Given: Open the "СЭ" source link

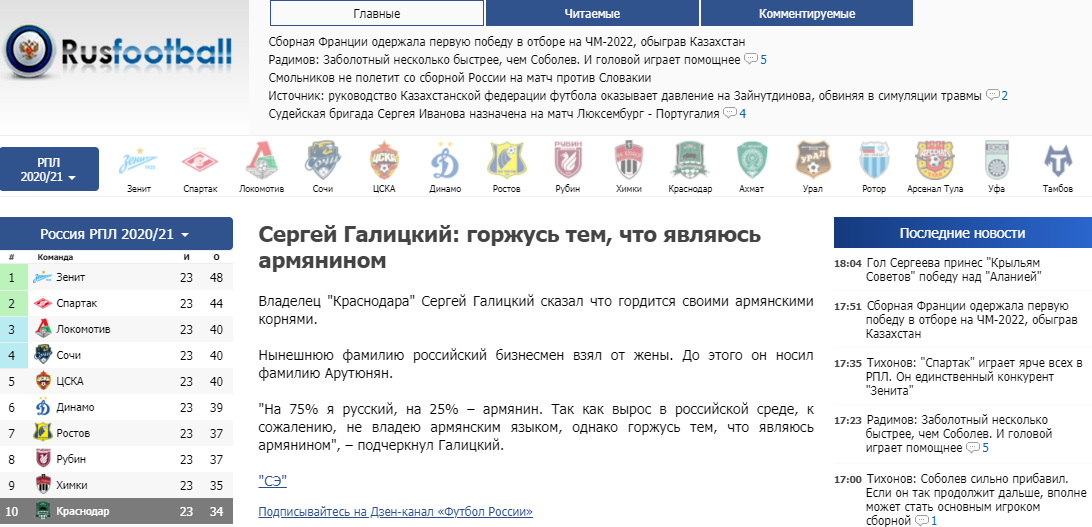Looking at the screenshot, I should pos(272,481).
